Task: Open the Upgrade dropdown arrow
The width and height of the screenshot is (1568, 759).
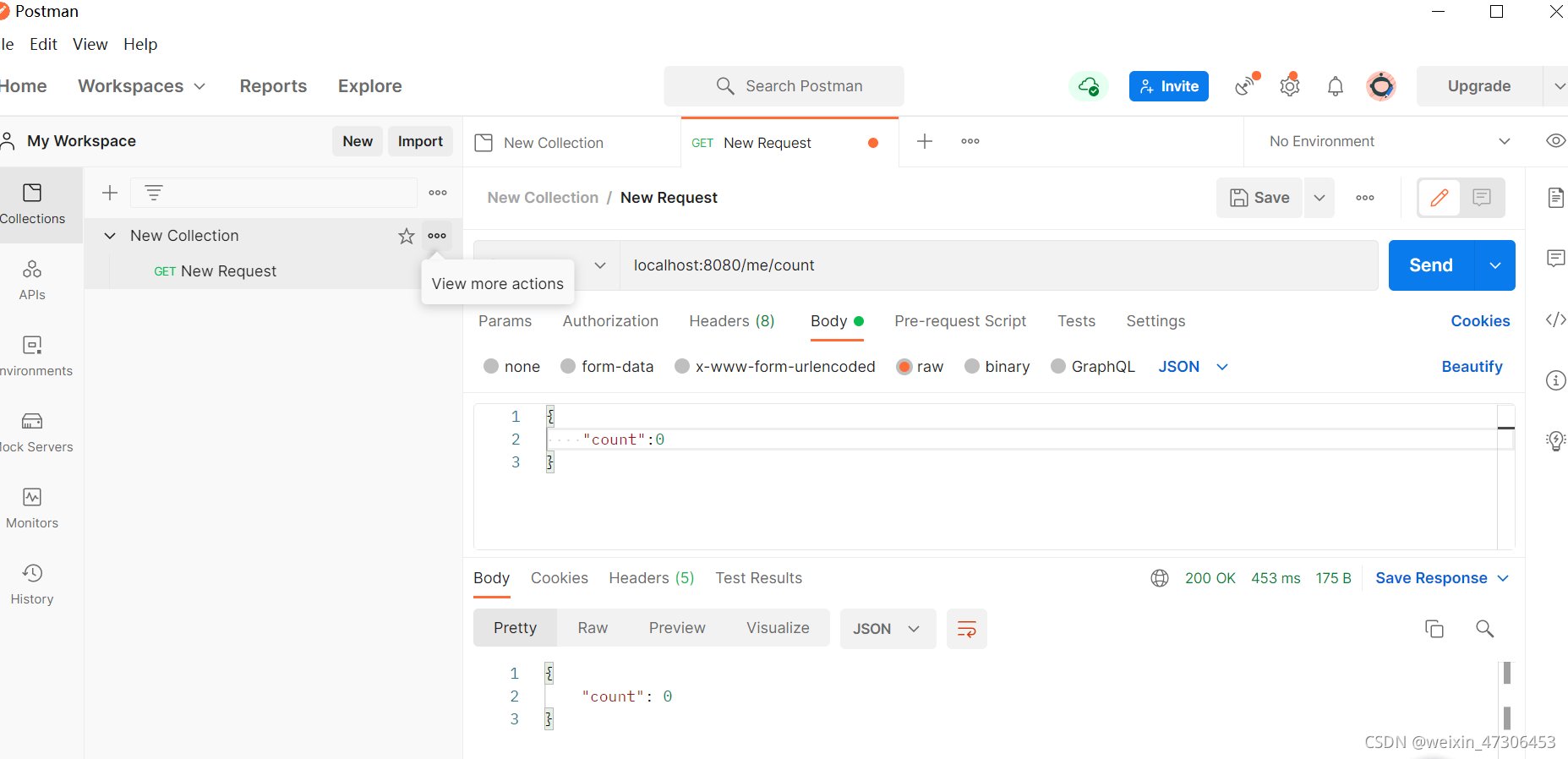Action: pos(1558,86)
